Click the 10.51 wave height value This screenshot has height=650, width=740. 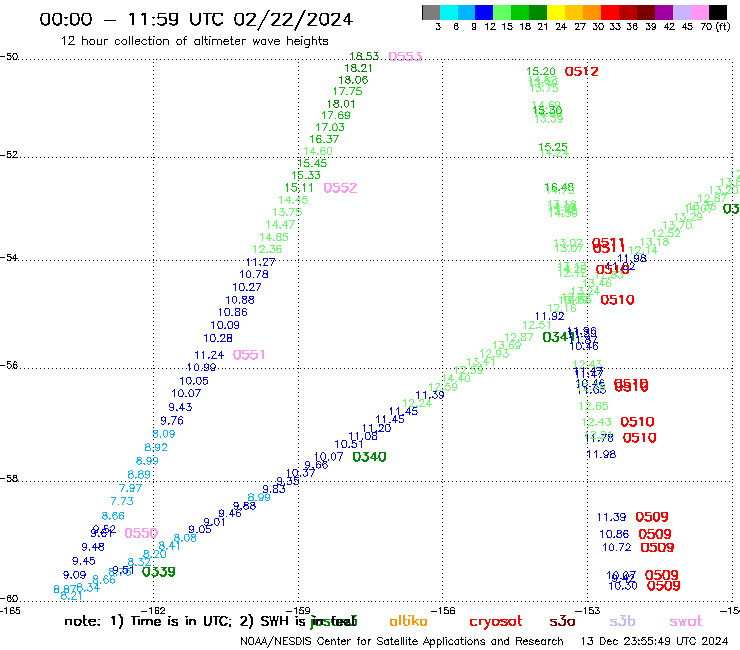tap(349, 444)
